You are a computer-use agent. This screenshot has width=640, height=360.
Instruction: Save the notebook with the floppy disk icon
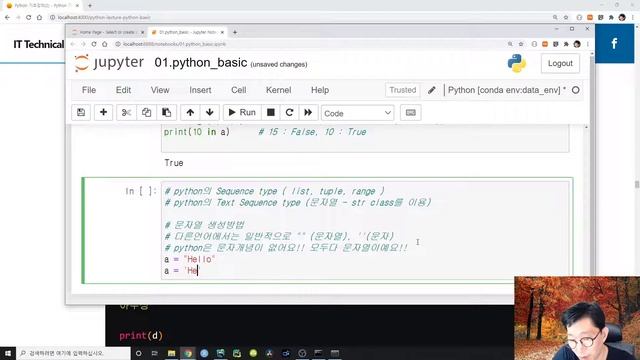(81, 113)
